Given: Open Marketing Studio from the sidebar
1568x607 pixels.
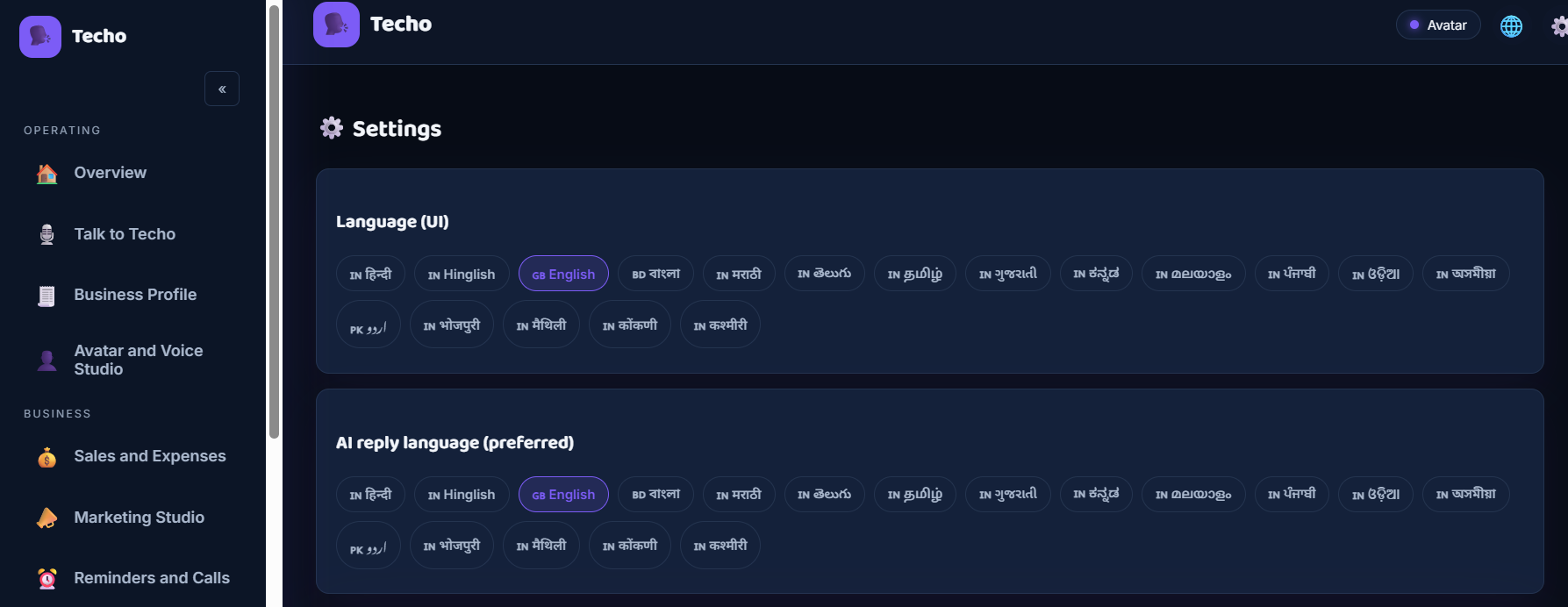Looking at the screenshot, I should [x=139, y=518].
